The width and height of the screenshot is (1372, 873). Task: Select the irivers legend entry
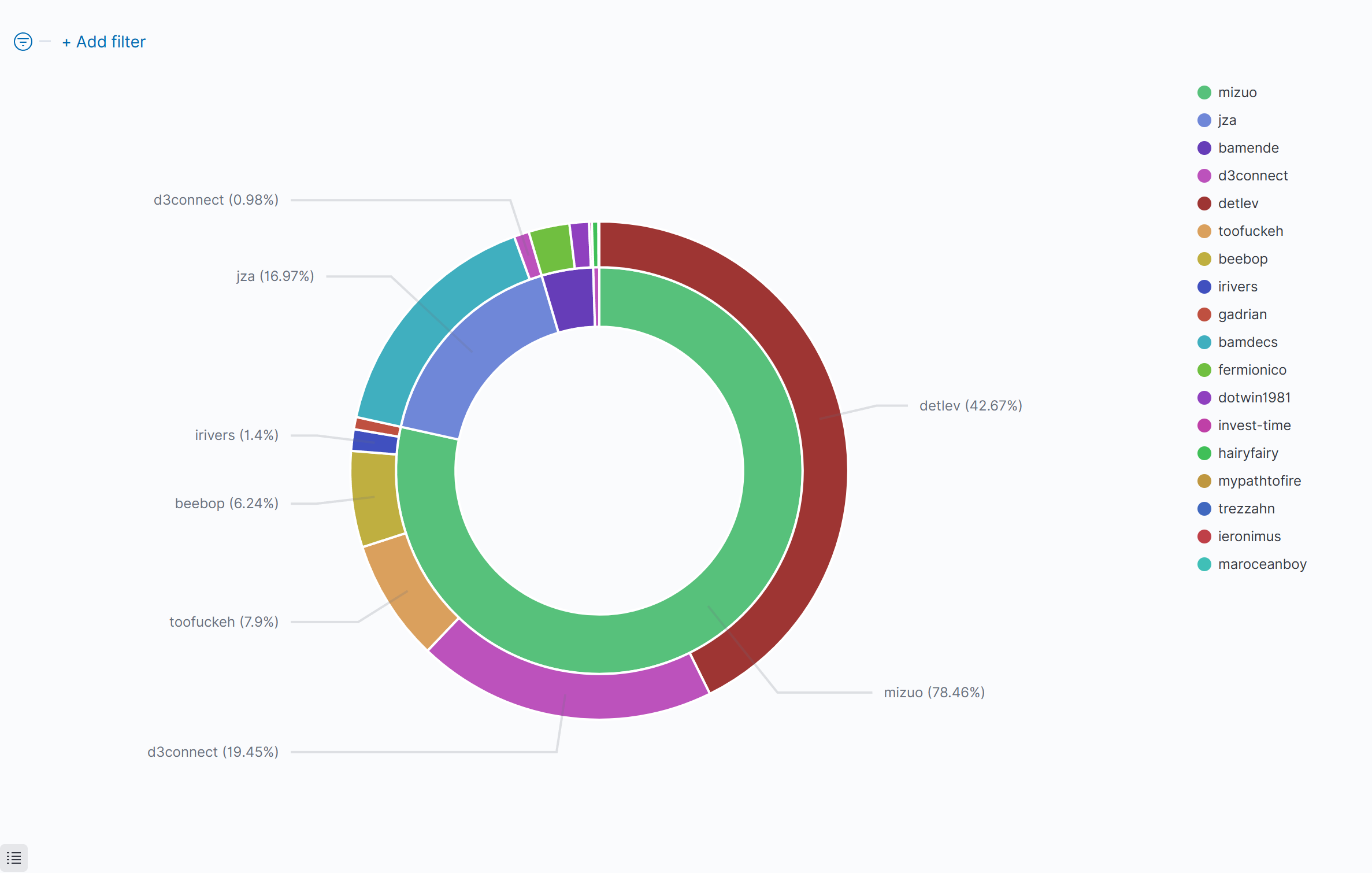[x=1237, y=287]
